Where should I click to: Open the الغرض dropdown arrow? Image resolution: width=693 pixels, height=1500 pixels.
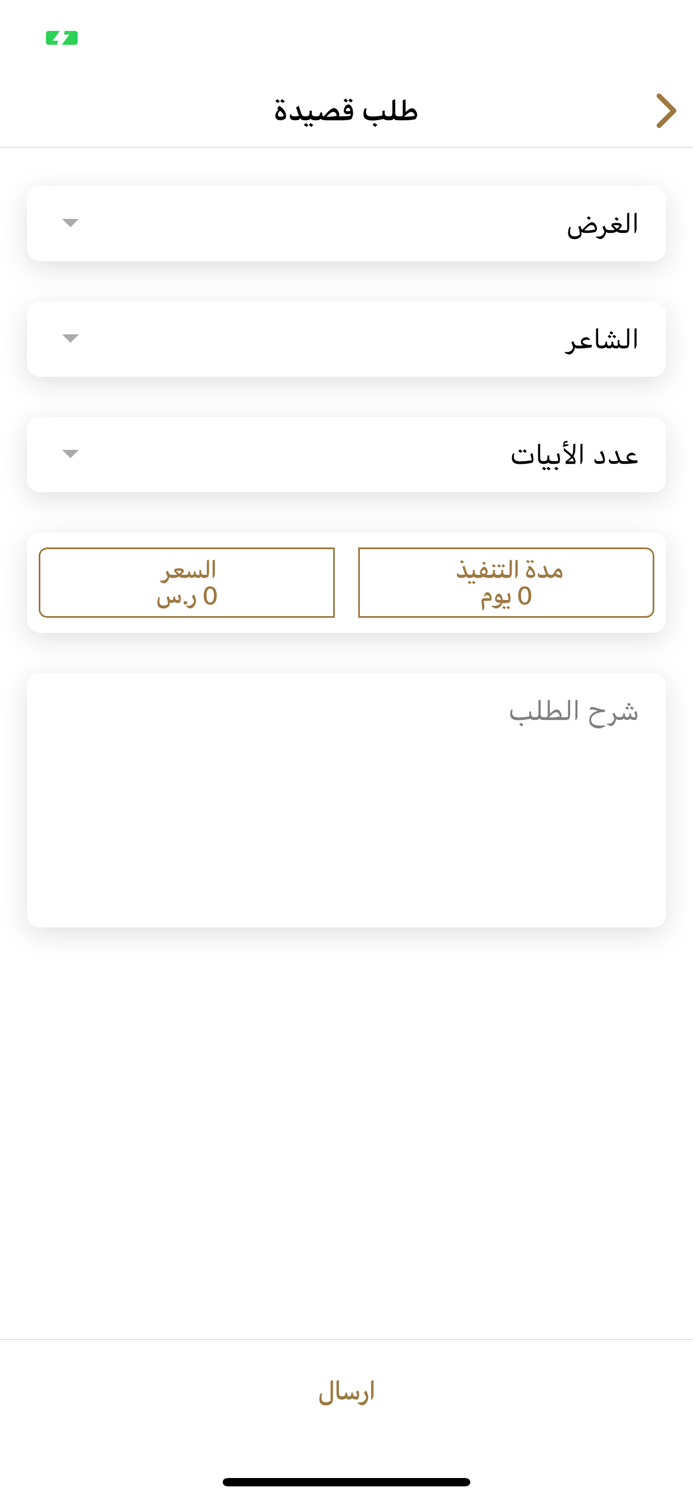(x=69, y=223)
